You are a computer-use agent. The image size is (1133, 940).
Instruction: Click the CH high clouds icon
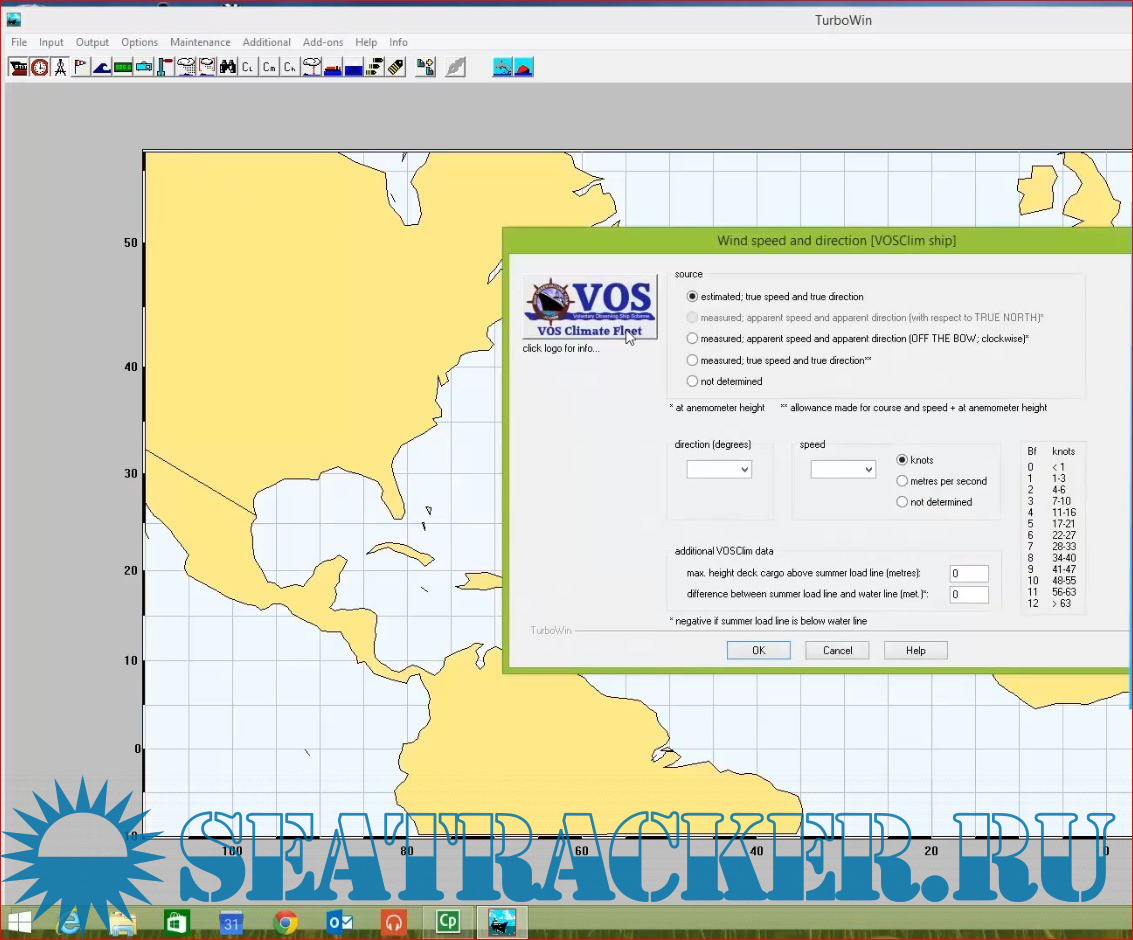[x=290, y=68]
